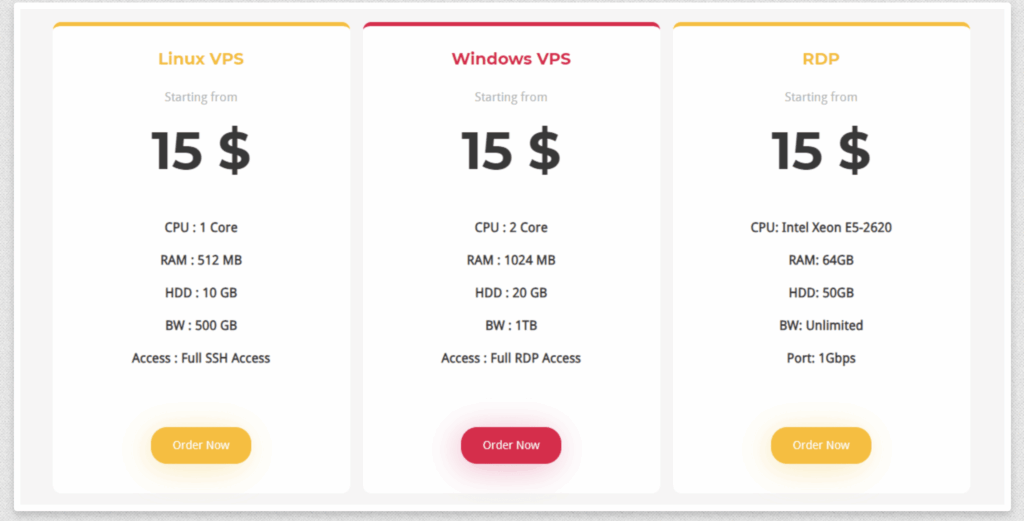Click the 15 $ price under RDP
1024x521 pixels.
coord(821,151)
